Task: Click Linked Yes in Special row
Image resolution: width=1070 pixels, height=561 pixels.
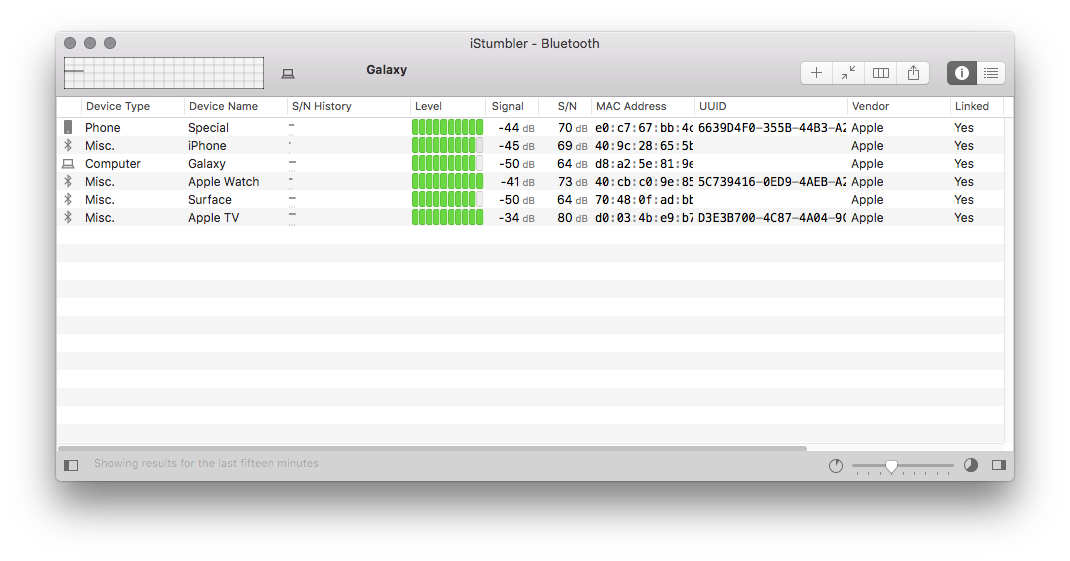Action: pos(964,128)
